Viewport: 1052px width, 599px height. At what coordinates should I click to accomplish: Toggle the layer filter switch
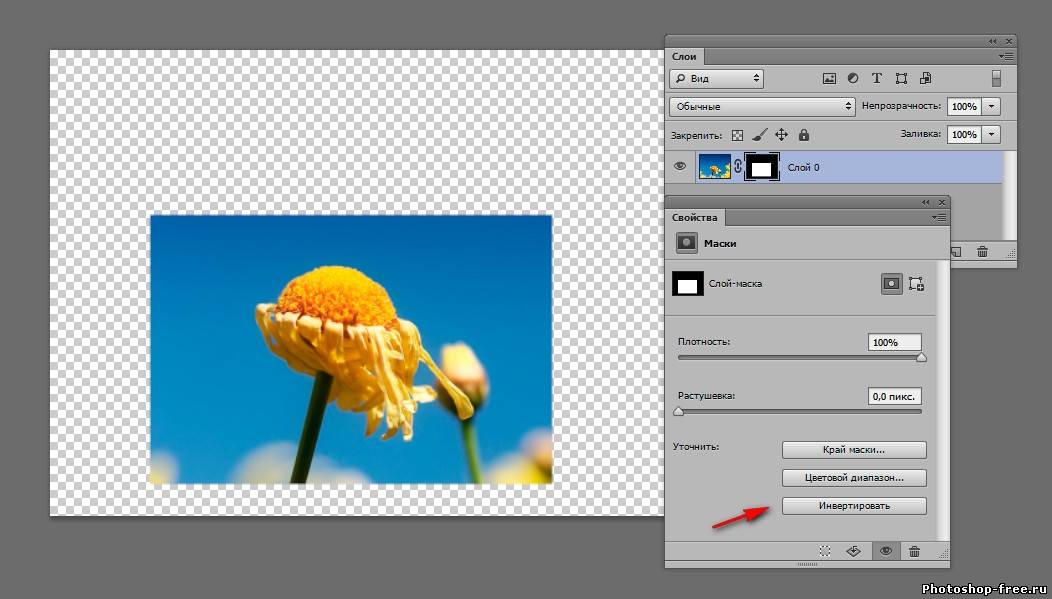coord(996,78)
